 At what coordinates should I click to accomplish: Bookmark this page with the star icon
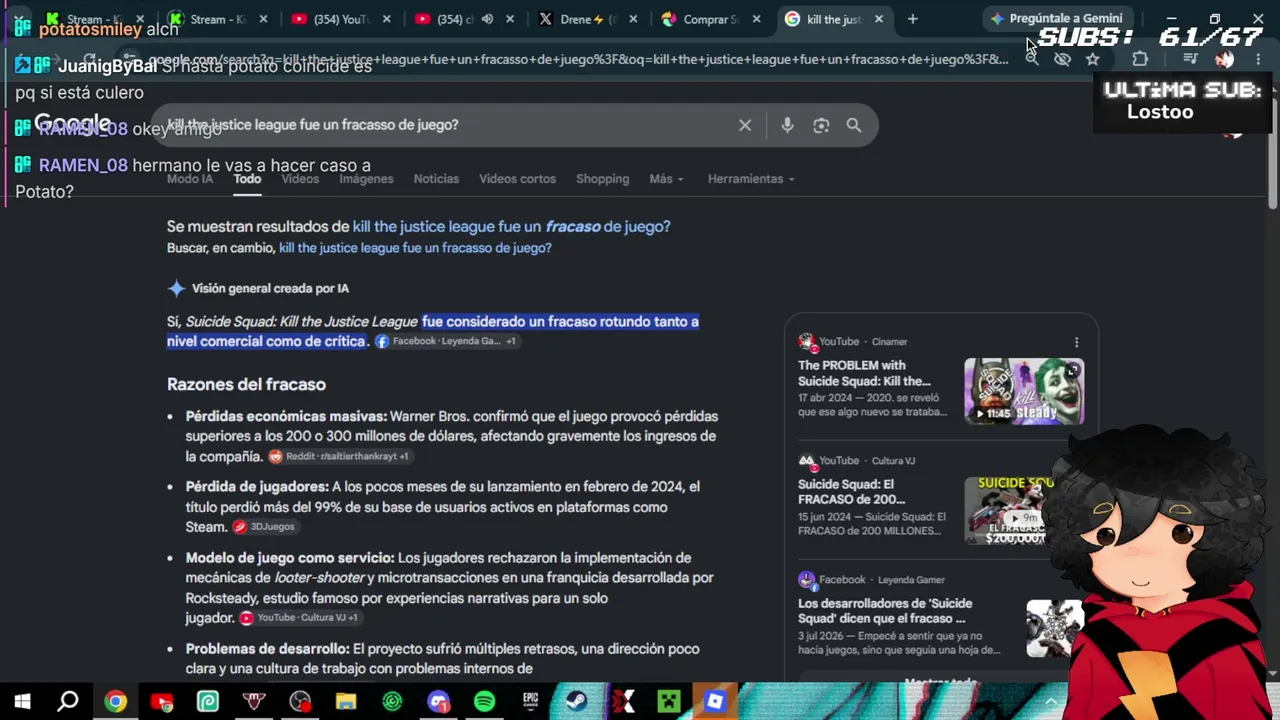1093,59
